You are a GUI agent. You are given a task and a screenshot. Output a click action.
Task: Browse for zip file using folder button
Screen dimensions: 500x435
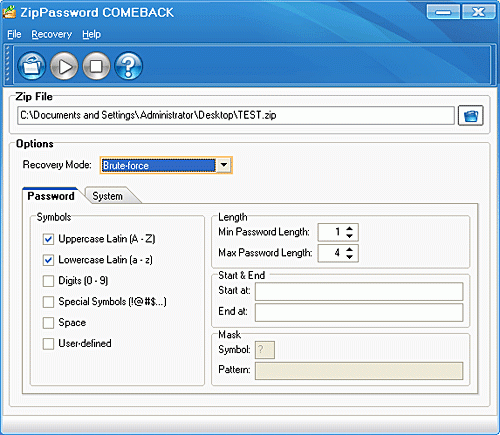tap(470, 116)
